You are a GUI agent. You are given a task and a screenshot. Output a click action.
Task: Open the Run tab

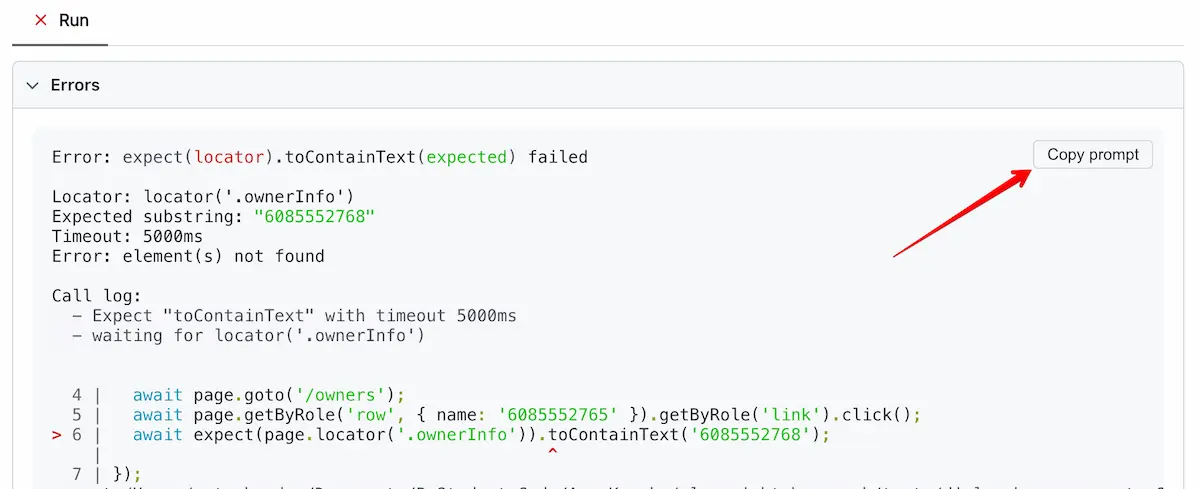click(73, 20)
